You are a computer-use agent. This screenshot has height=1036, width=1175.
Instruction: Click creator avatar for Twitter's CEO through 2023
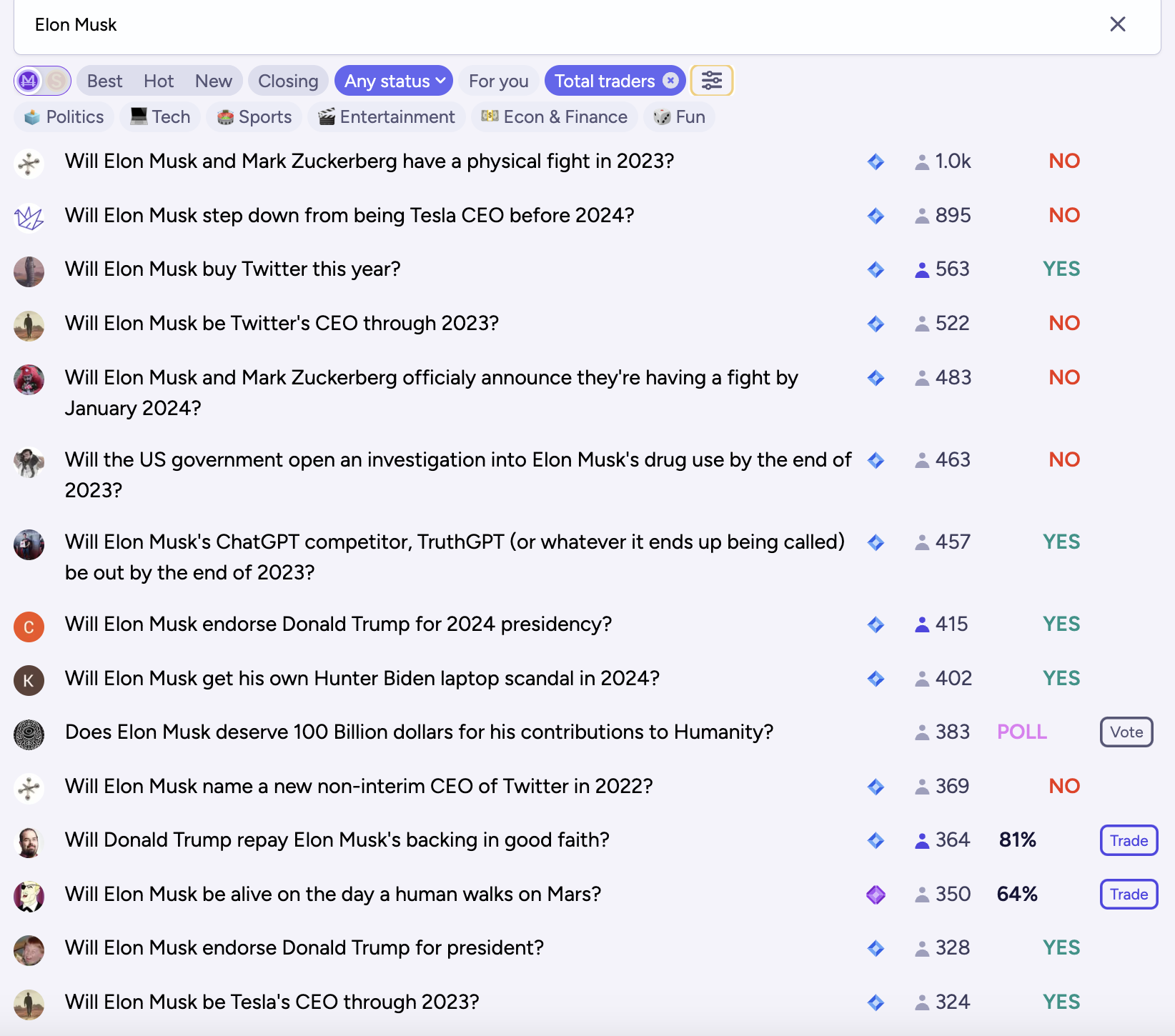pos(29,326)
